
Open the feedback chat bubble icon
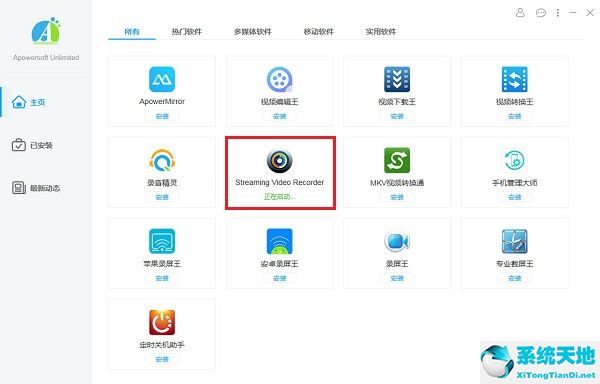541,13
